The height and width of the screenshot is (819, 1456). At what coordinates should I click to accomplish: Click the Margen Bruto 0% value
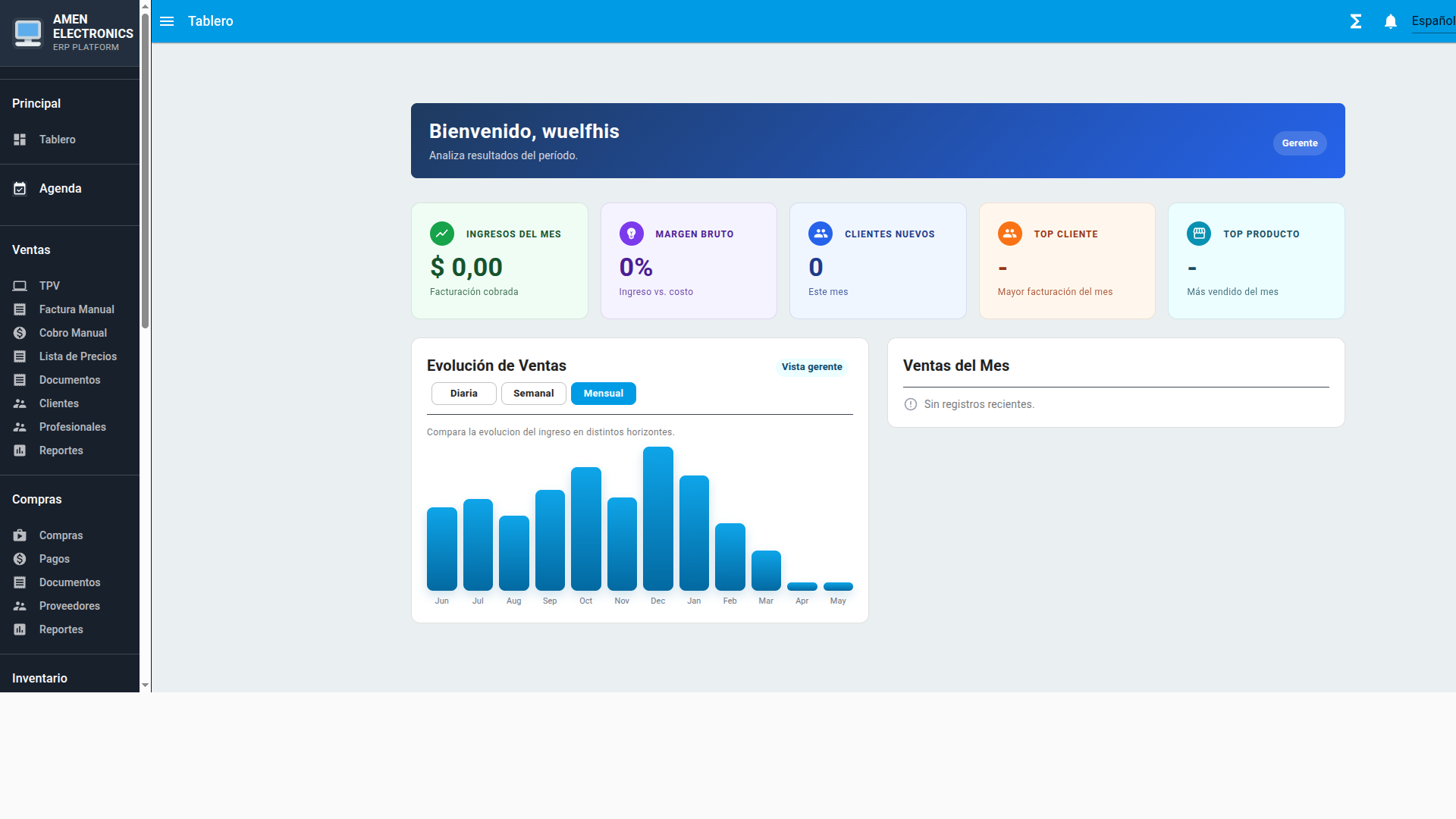point(635,267)
